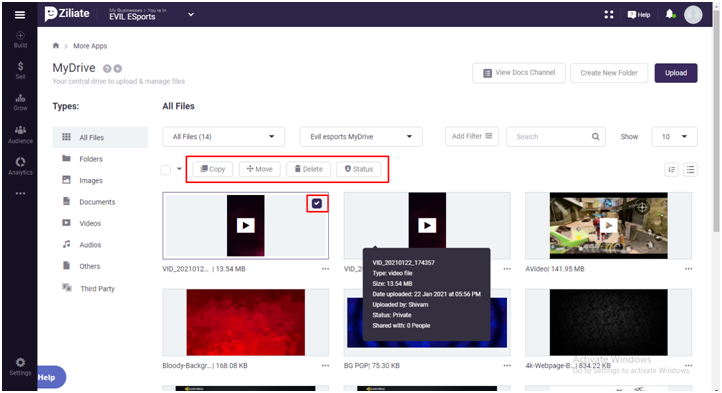Image resolution: width=722 pixels, height=393 pixels.
Task: Click the Ziliate logo
Action: coord(67,14)
